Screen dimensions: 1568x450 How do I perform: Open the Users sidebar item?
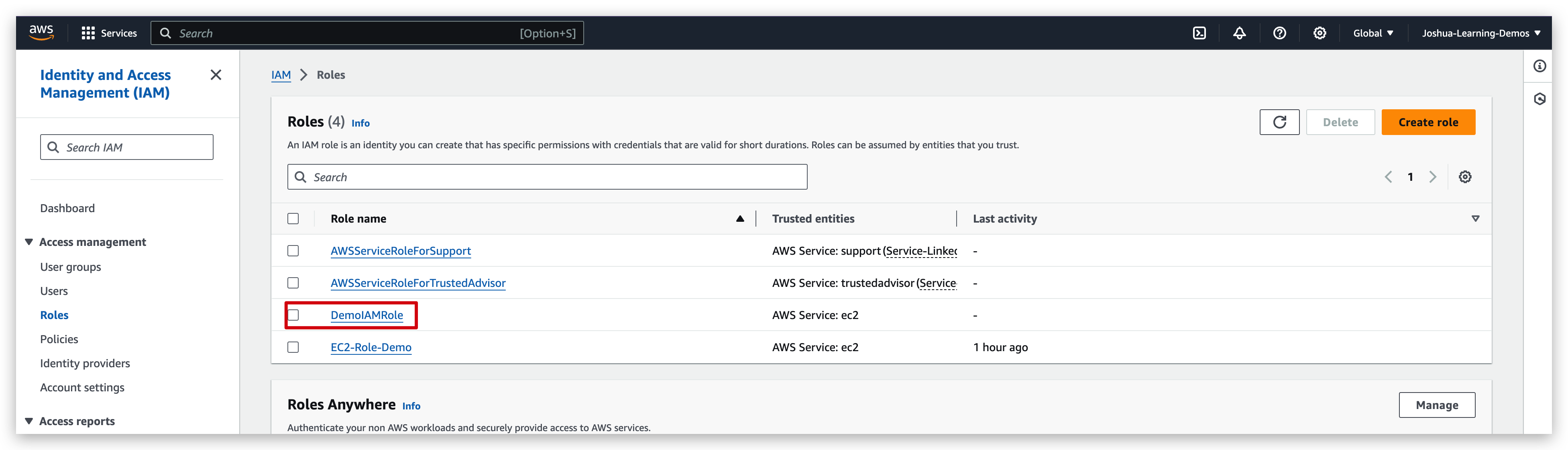(54, 291)
